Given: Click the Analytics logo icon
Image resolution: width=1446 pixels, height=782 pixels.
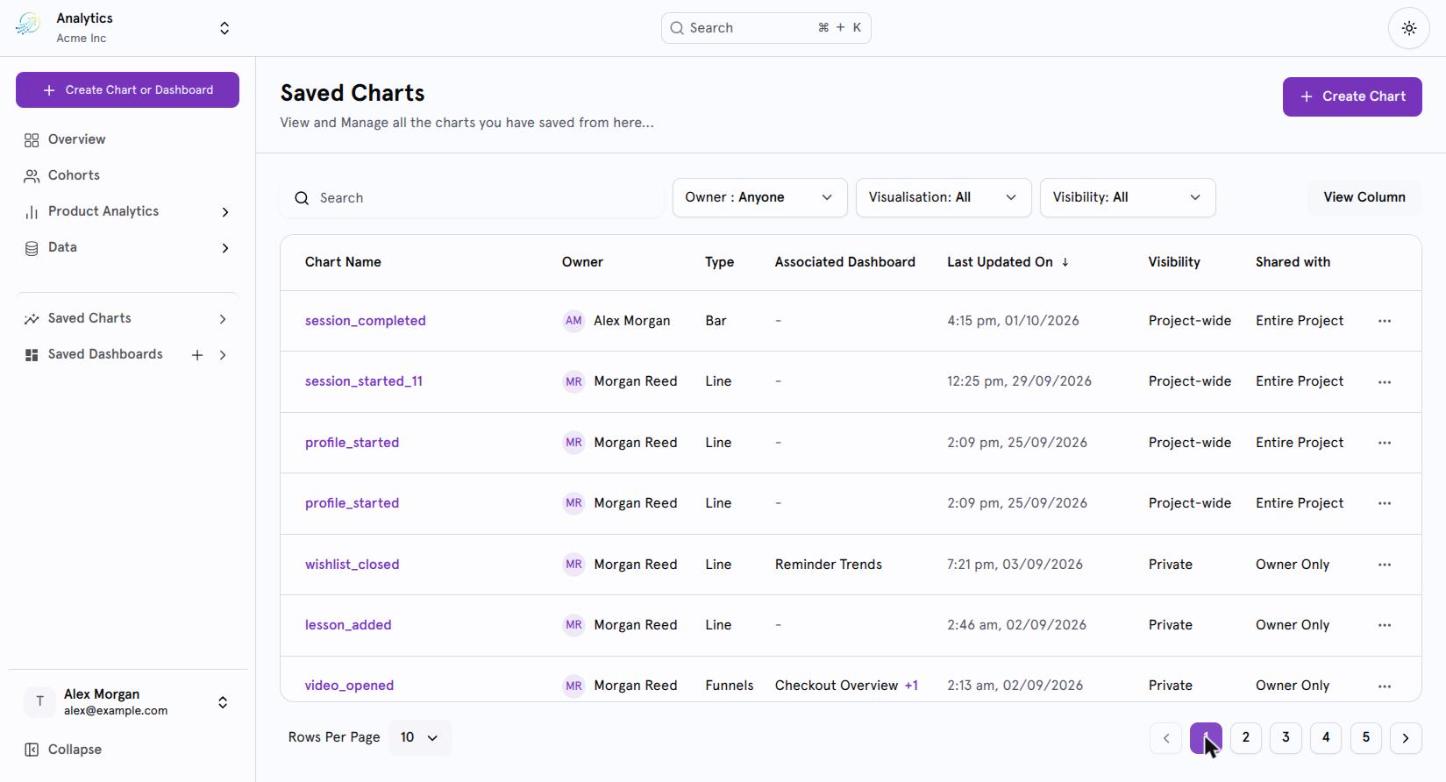Looking at the screenshot, I should pyautogui.click(x=28, y=25).
